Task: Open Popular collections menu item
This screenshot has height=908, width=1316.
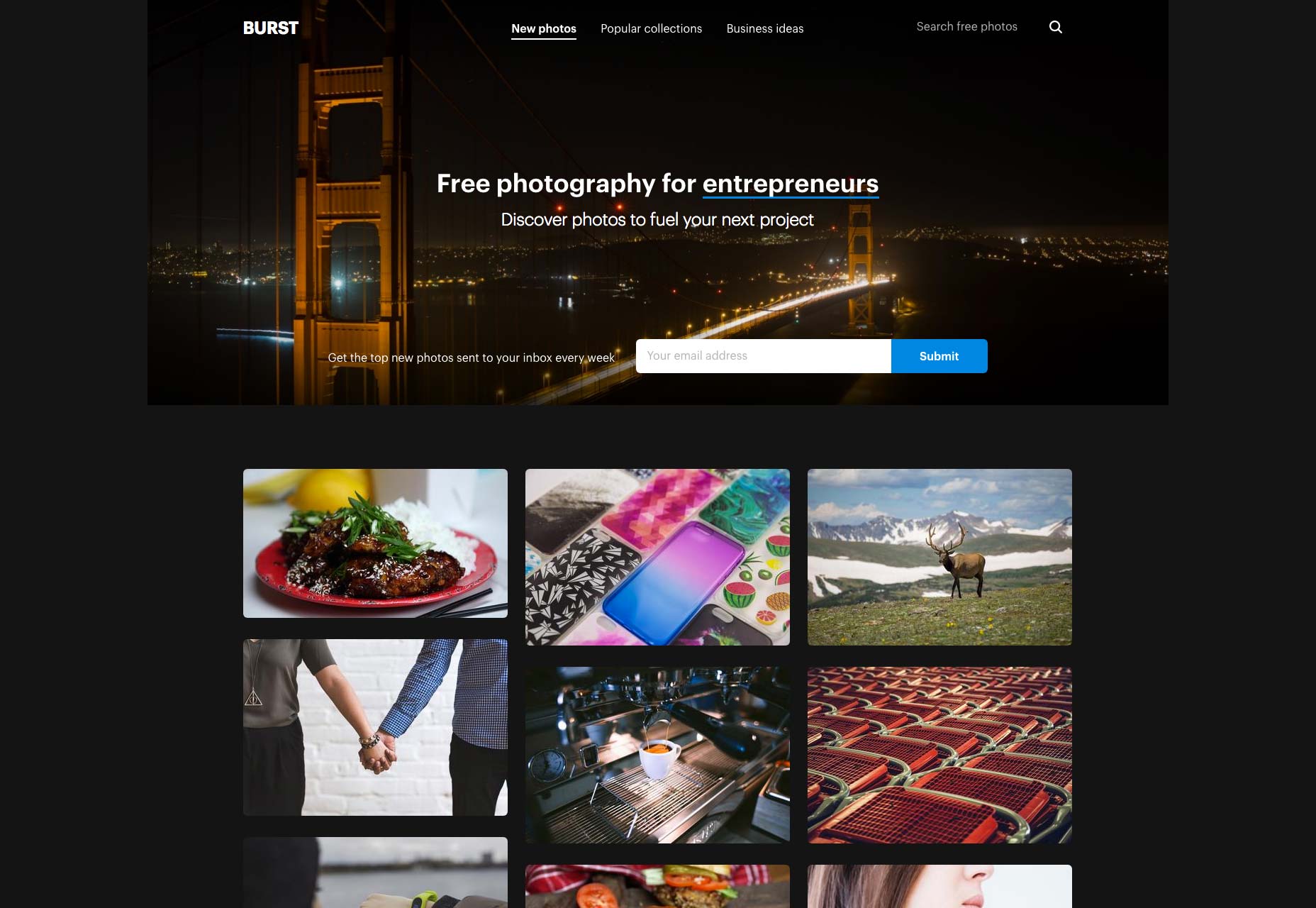Action: click(651, 28)
